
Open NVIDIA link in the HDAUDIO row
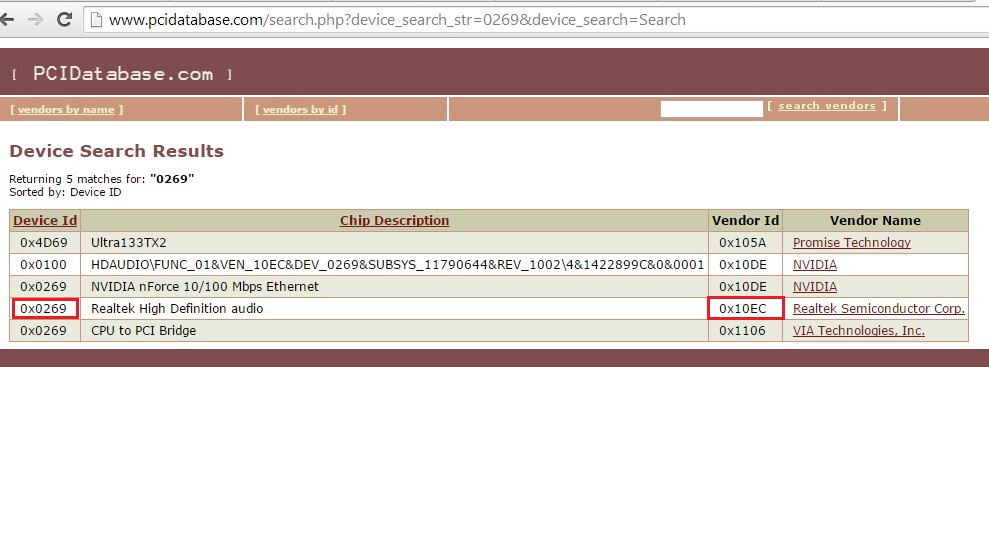click(x=814, y=265)
